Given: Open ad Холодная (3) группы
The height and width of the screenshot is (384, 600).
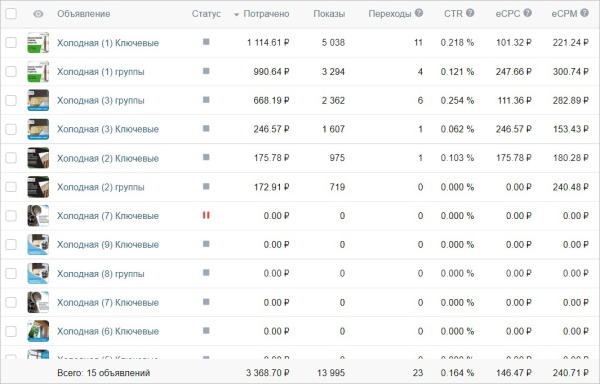Looking at the screenshot, I should [101, 101].
